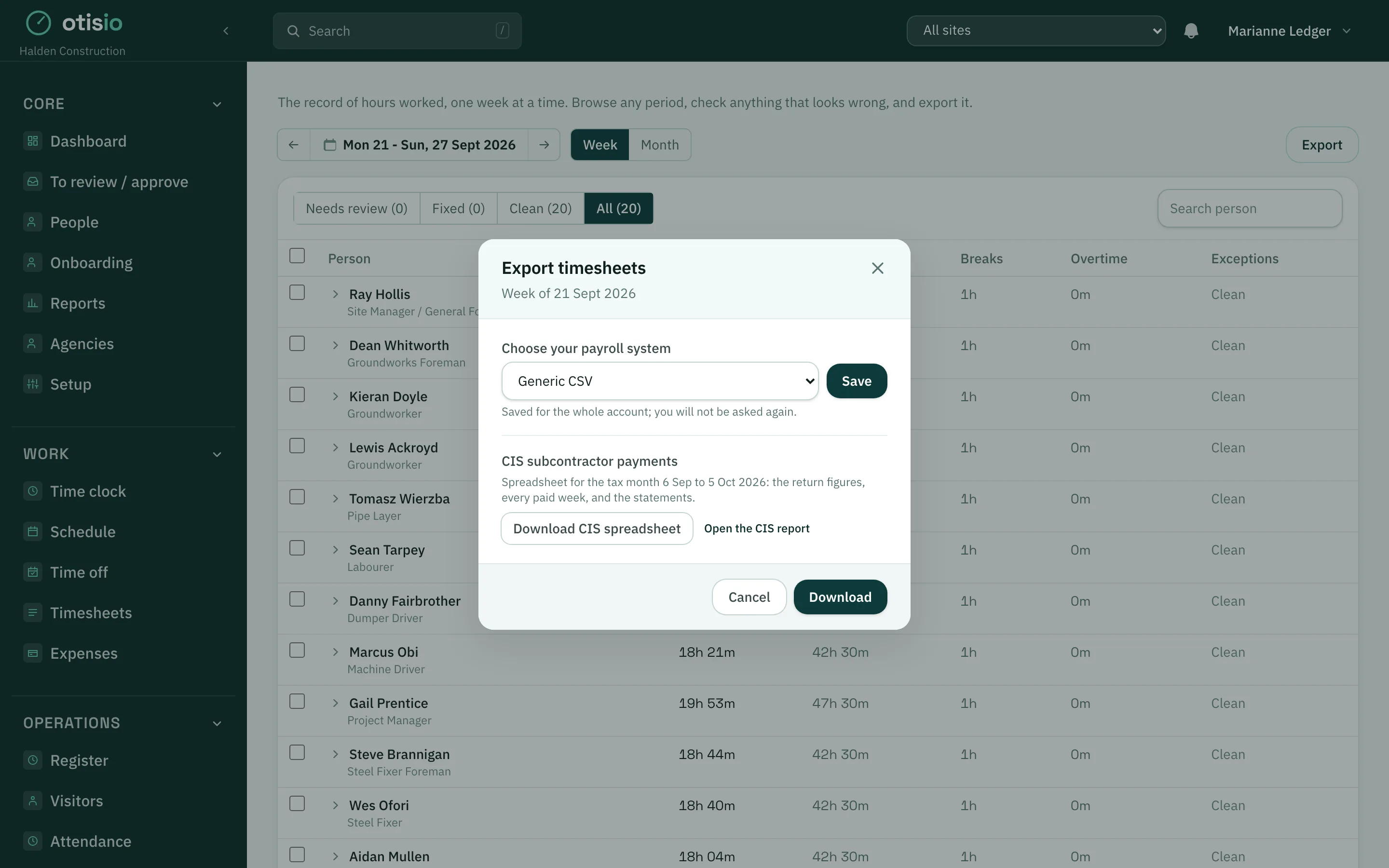Image resolution: width=1389 pixels, height=868 pixels.
Task: Tick the checkbox for Ray Hollis
Action: [x=297, y=293]
